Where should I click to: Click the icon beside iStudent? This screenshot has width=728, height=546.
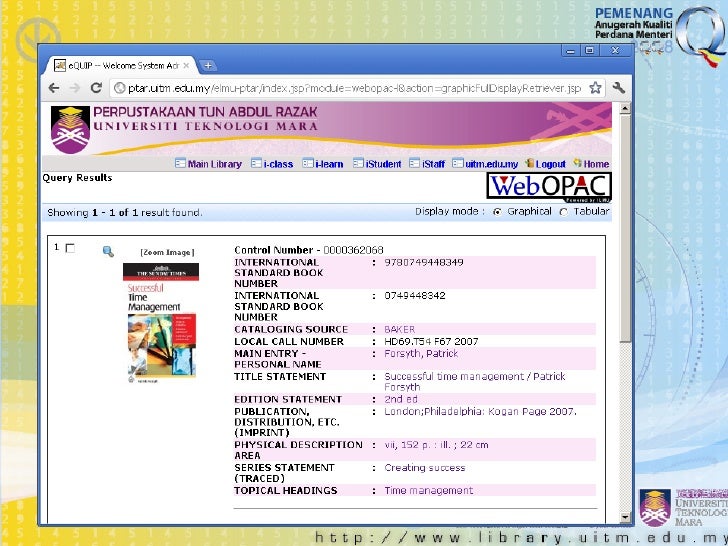tap(358, 163)
